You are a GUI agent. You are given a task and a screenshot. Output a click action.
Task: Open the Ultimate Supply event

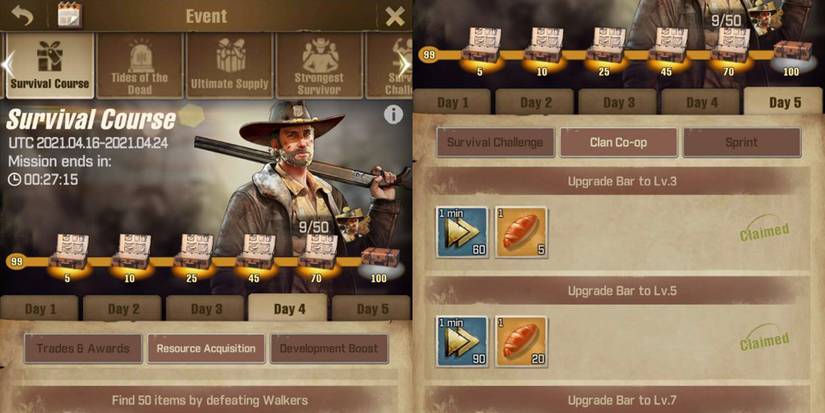(x=230, y=66)
